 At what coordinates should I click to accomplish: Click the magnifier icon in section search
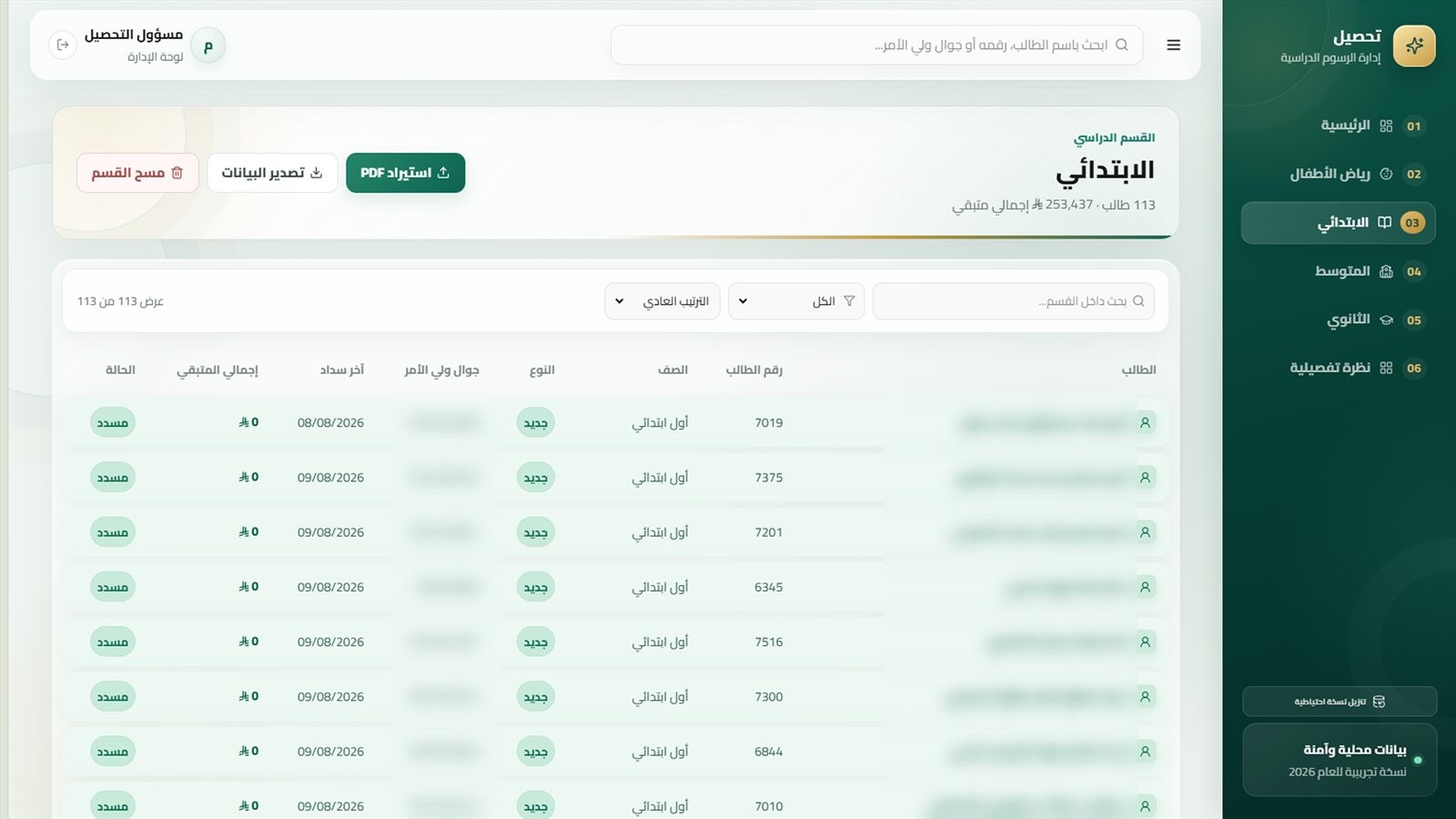1137,301
